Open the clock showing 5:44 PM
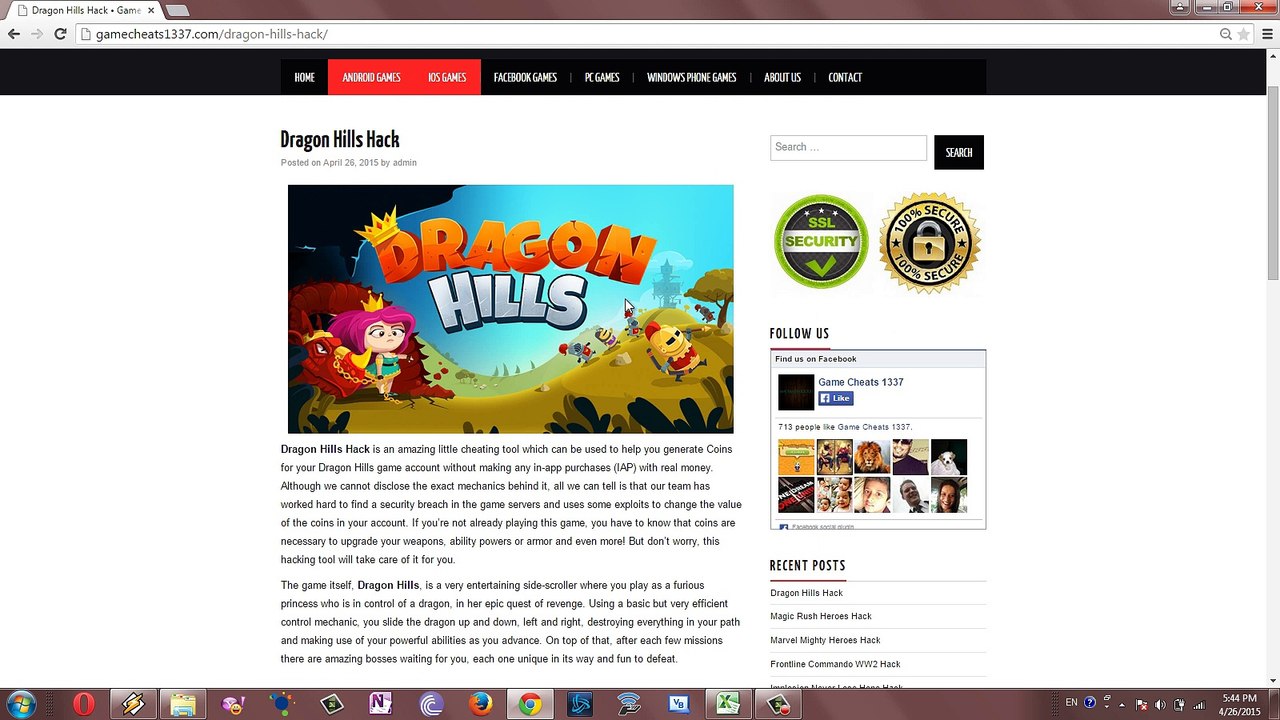 (1239, 704)
